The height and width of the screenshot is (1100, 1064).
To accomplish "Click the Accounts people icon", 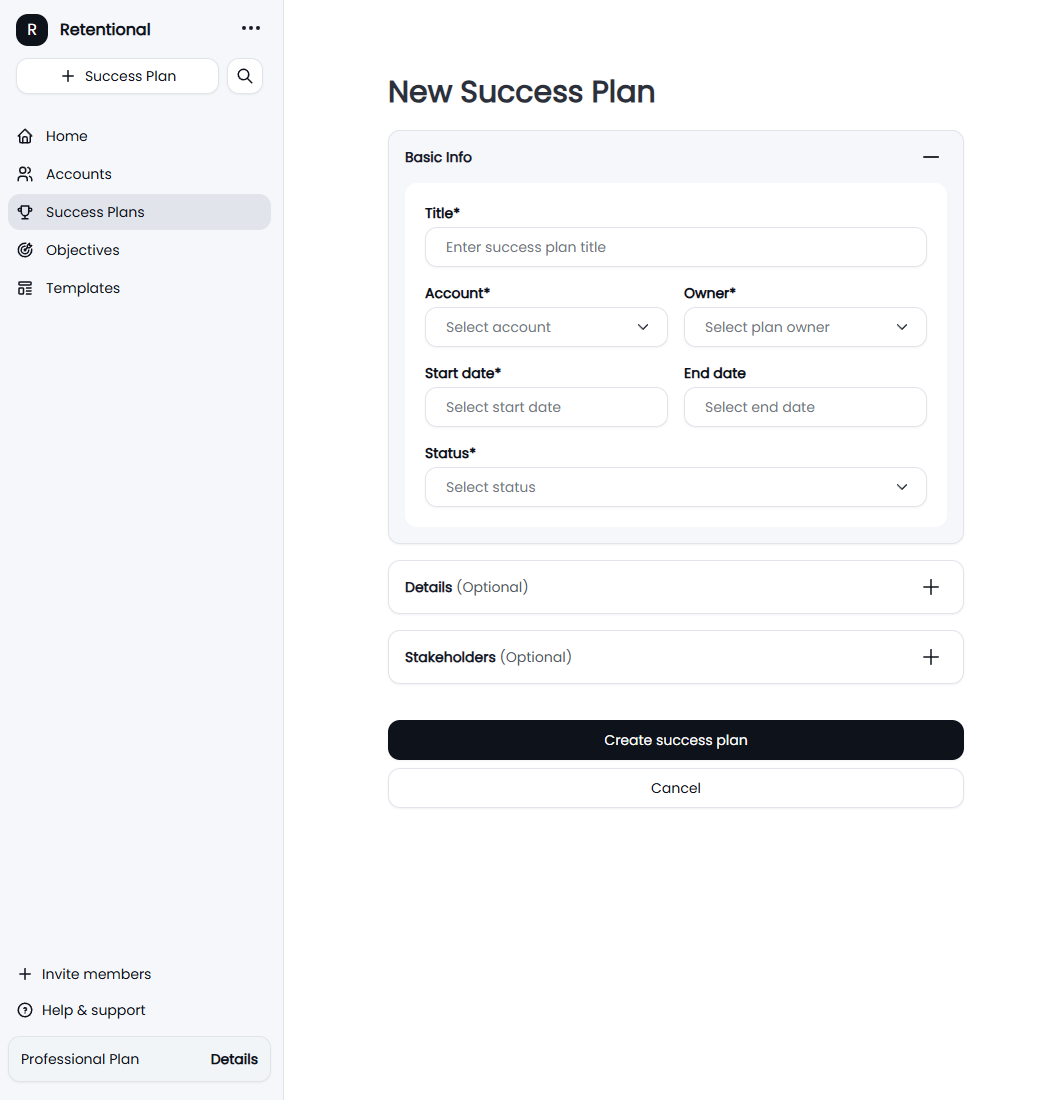I will (x=25, y=174).
